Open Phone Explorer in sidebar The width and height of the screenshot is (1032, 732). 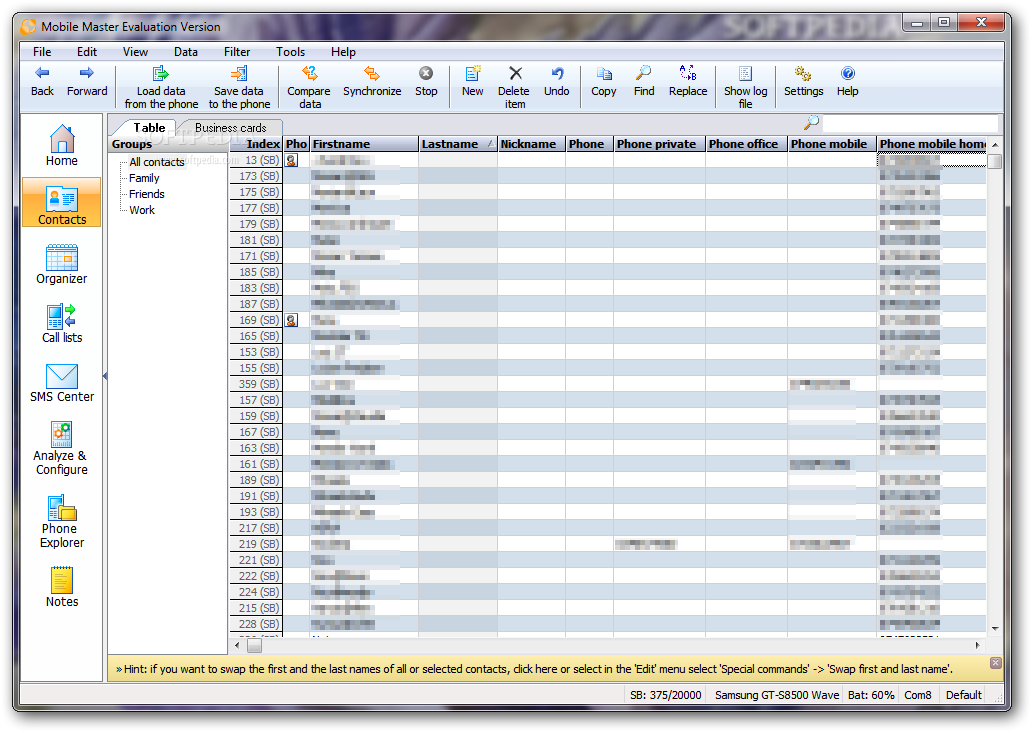click(x=62, y=521)
